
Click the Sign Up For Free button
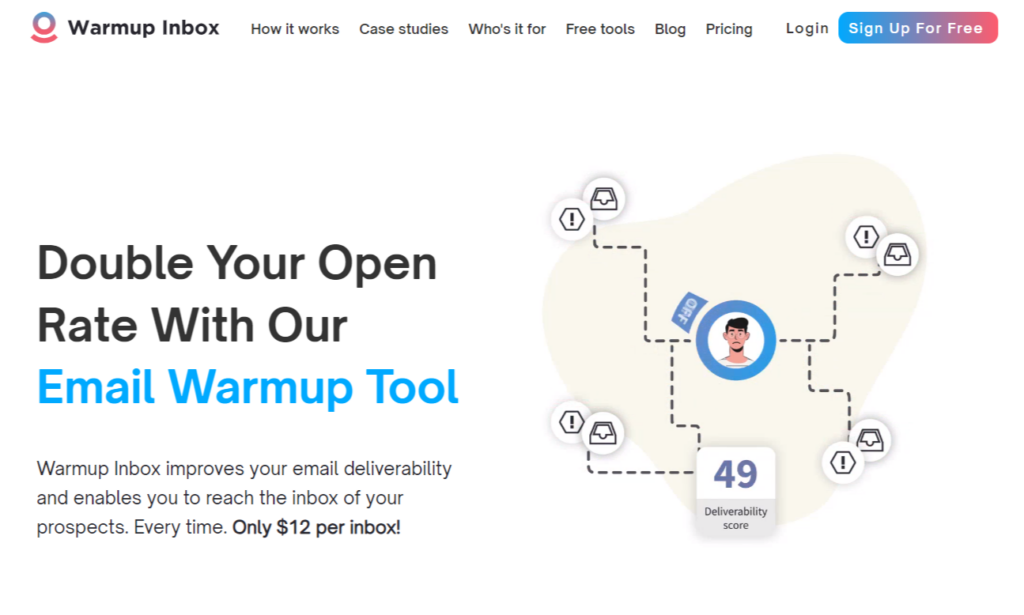(x=918, y=27)
